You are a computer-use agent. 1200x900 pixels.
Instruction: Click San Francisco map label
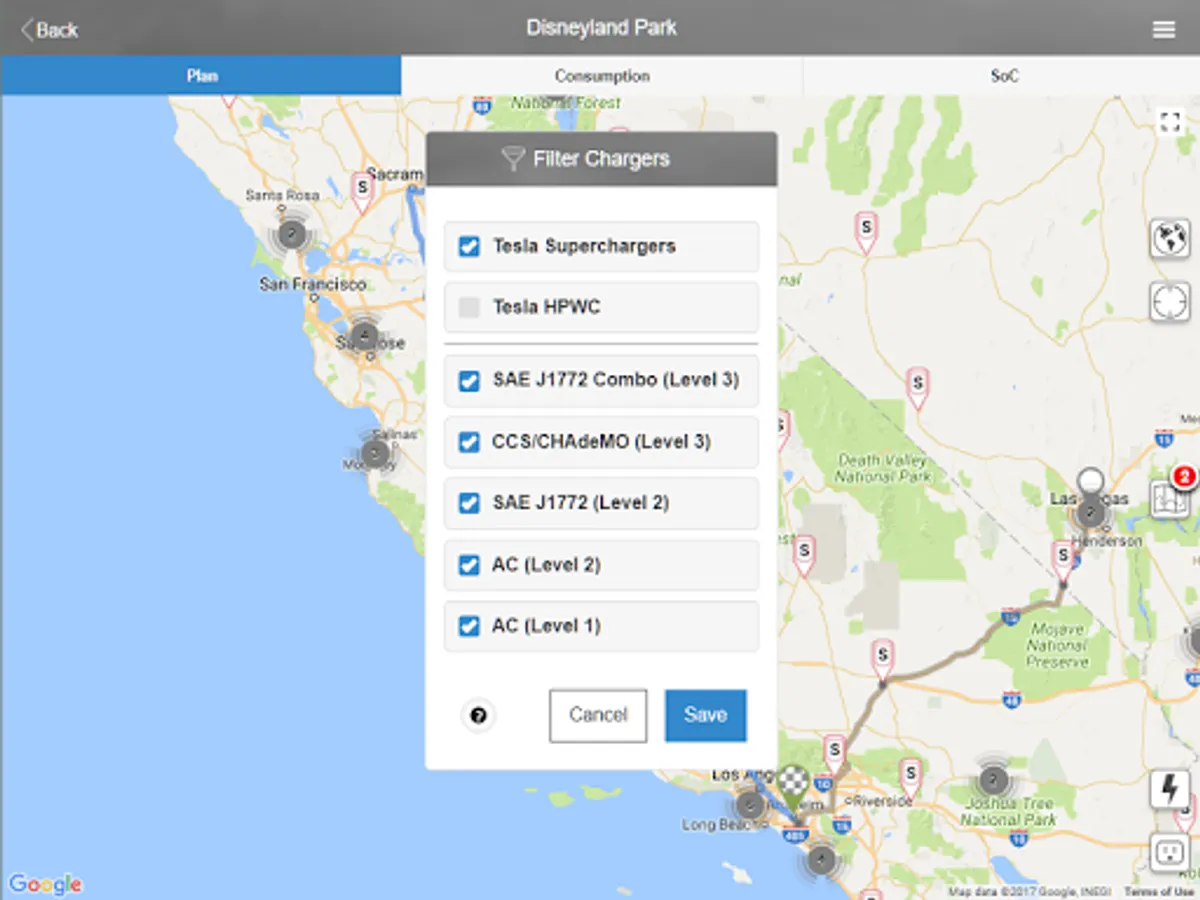pyautogui.click(x=313, y=285)
